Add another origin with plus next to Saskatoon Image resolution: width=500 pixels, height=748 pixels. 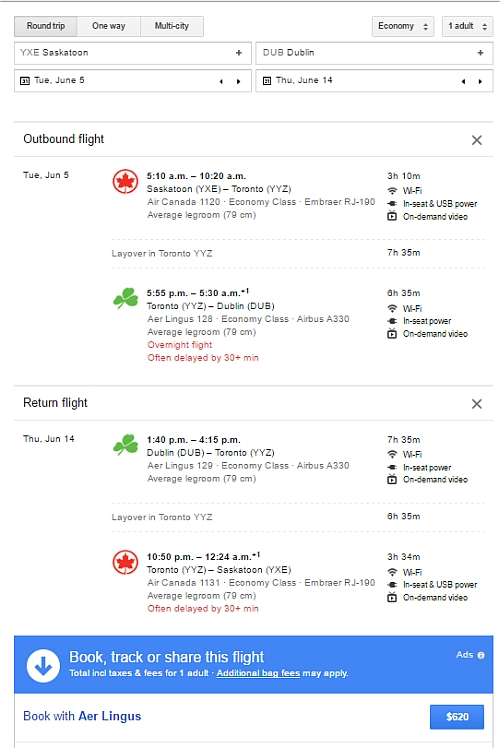click(239, 52)
